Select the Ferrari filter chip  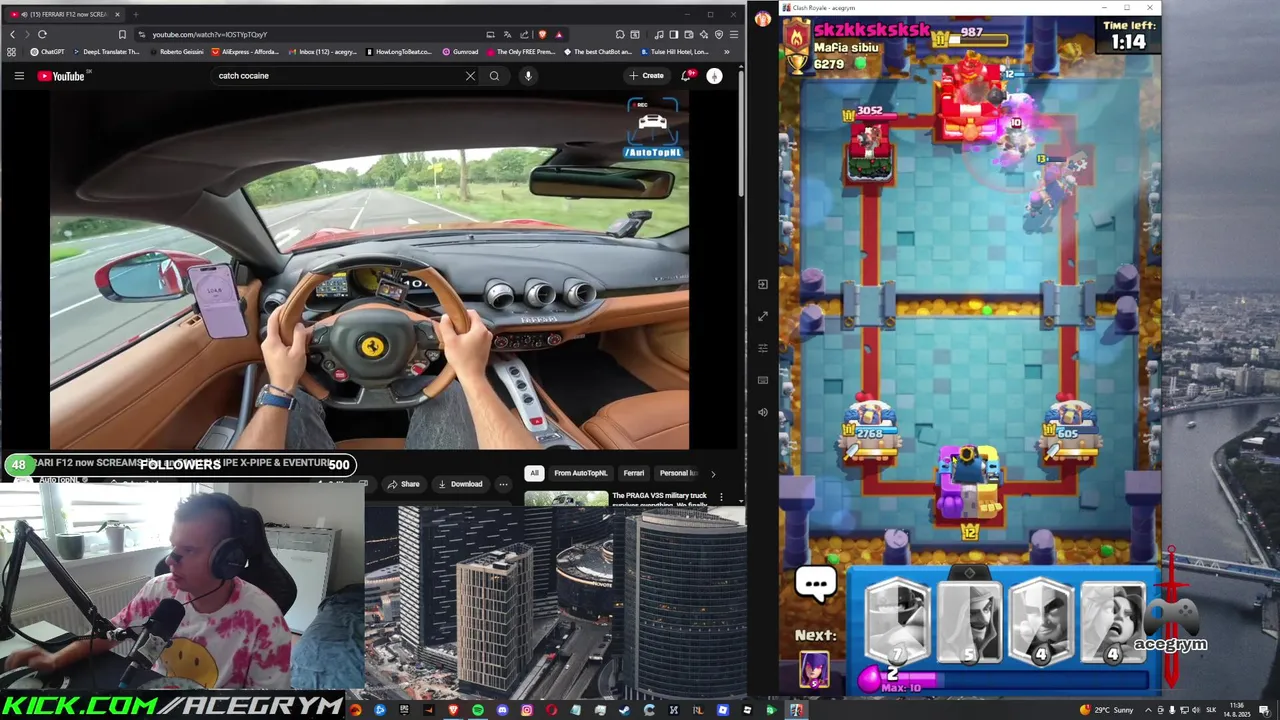point(634,473)
